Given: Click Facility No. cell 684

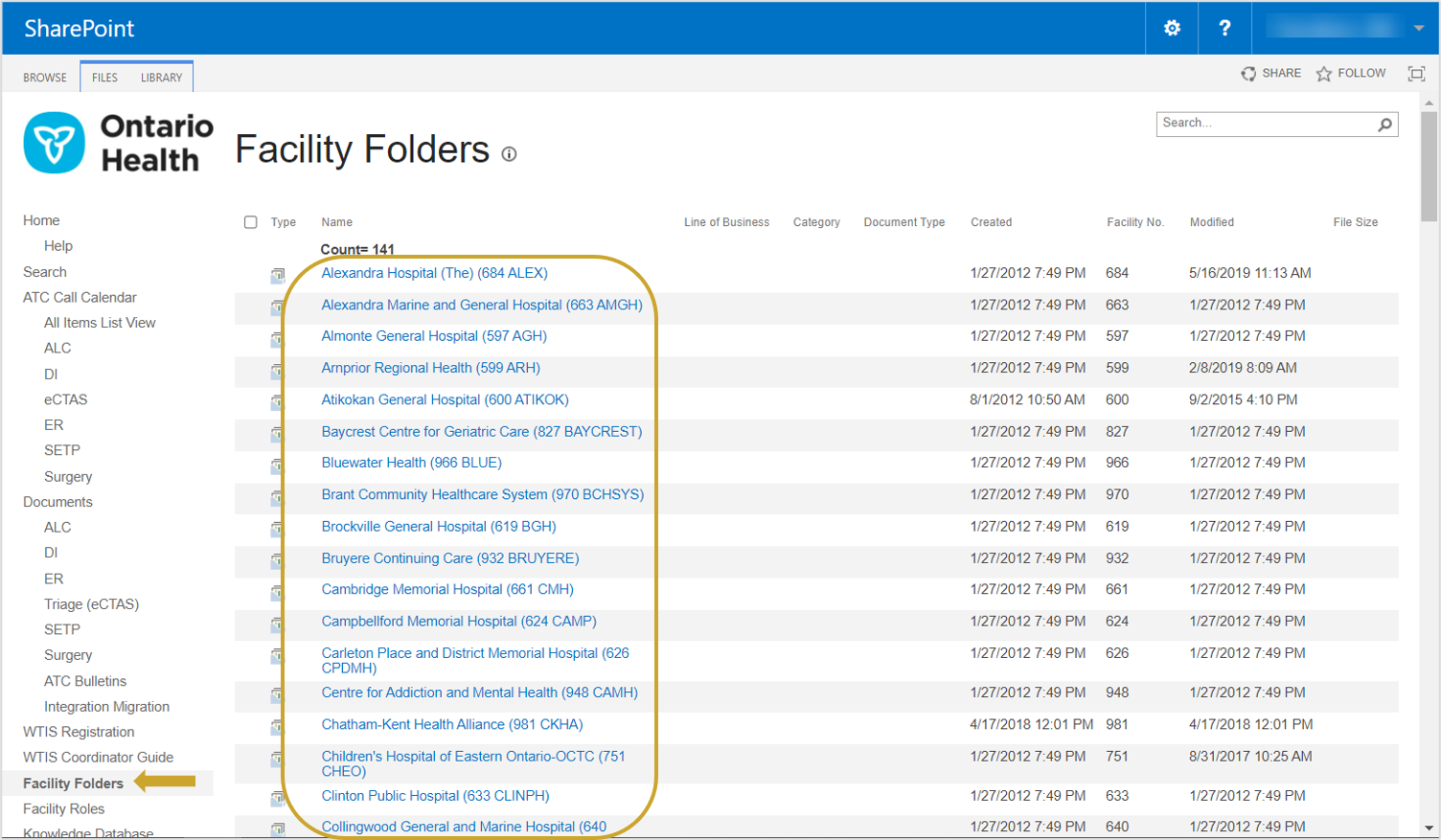Looking at the screenshot, I should 1117,273.
